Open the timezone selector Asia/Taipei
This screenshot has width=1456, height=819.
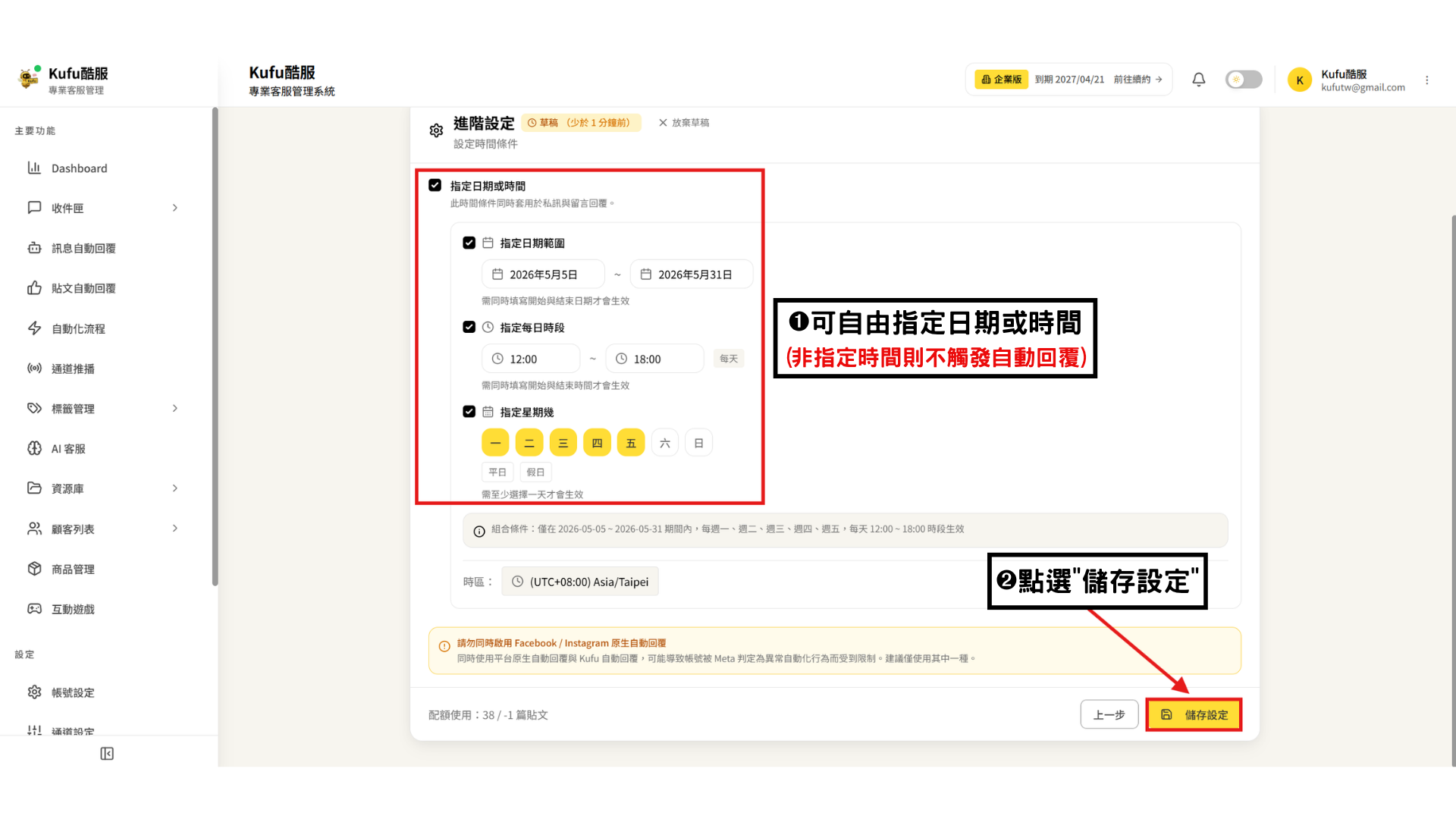(580, 582)
